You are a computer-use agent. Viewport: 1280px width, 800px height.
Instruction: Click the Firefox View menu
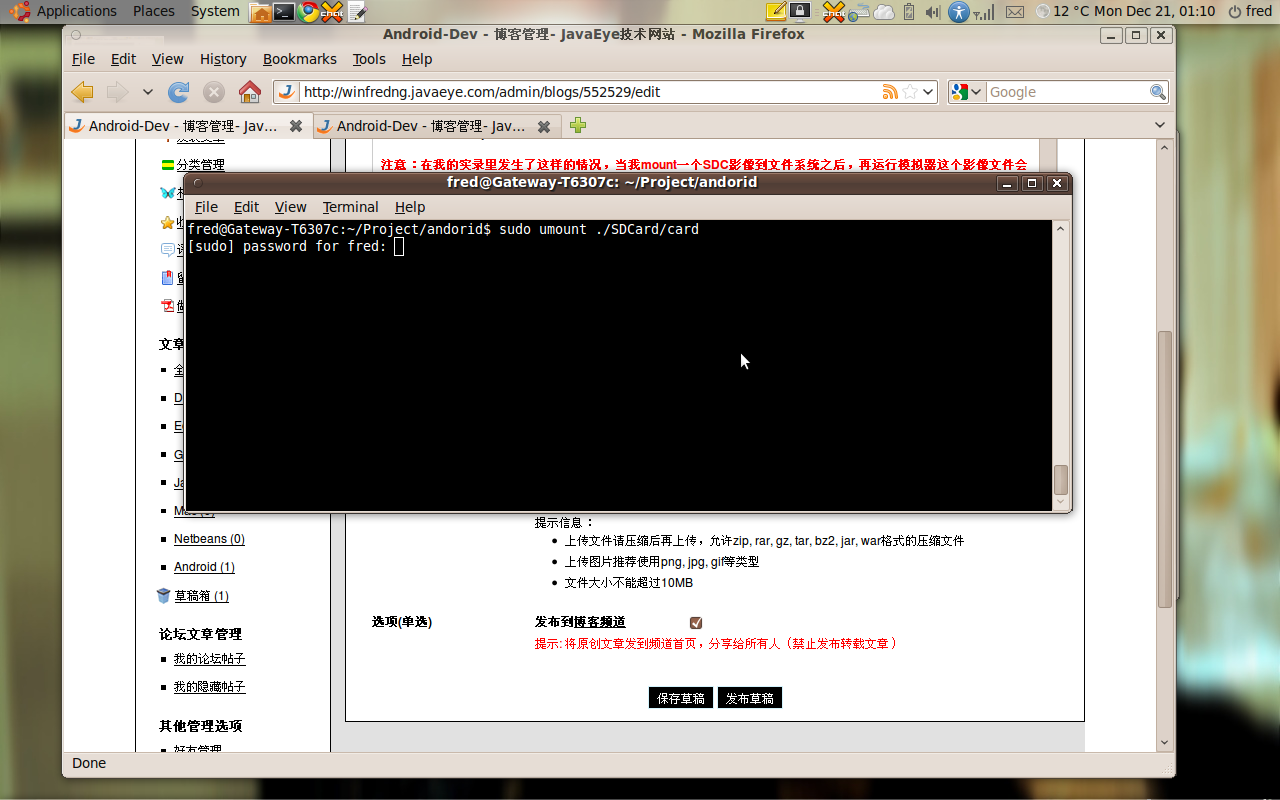167,59
